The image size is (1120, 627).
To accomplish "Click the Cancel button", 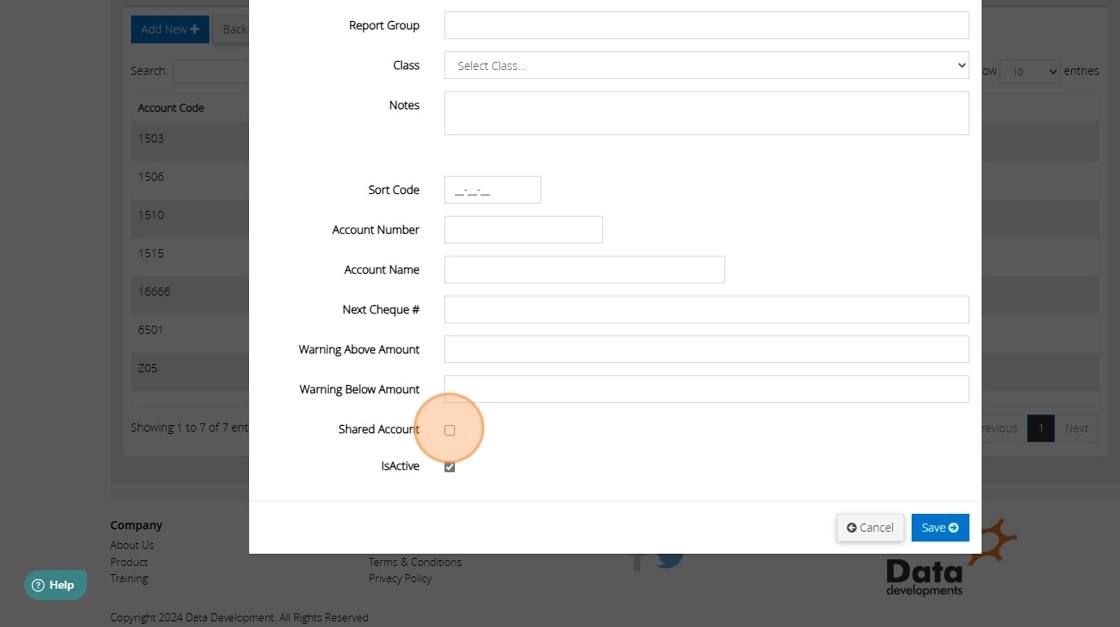I will [869, 528].
